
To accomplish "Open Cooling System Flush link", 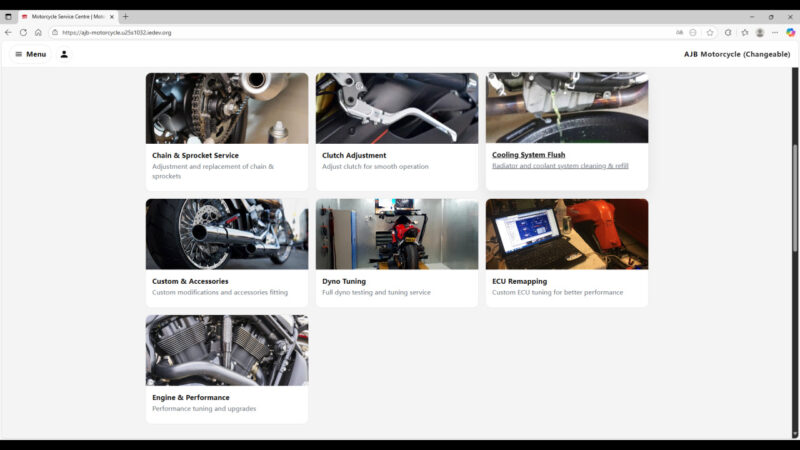I will (528, 155).
